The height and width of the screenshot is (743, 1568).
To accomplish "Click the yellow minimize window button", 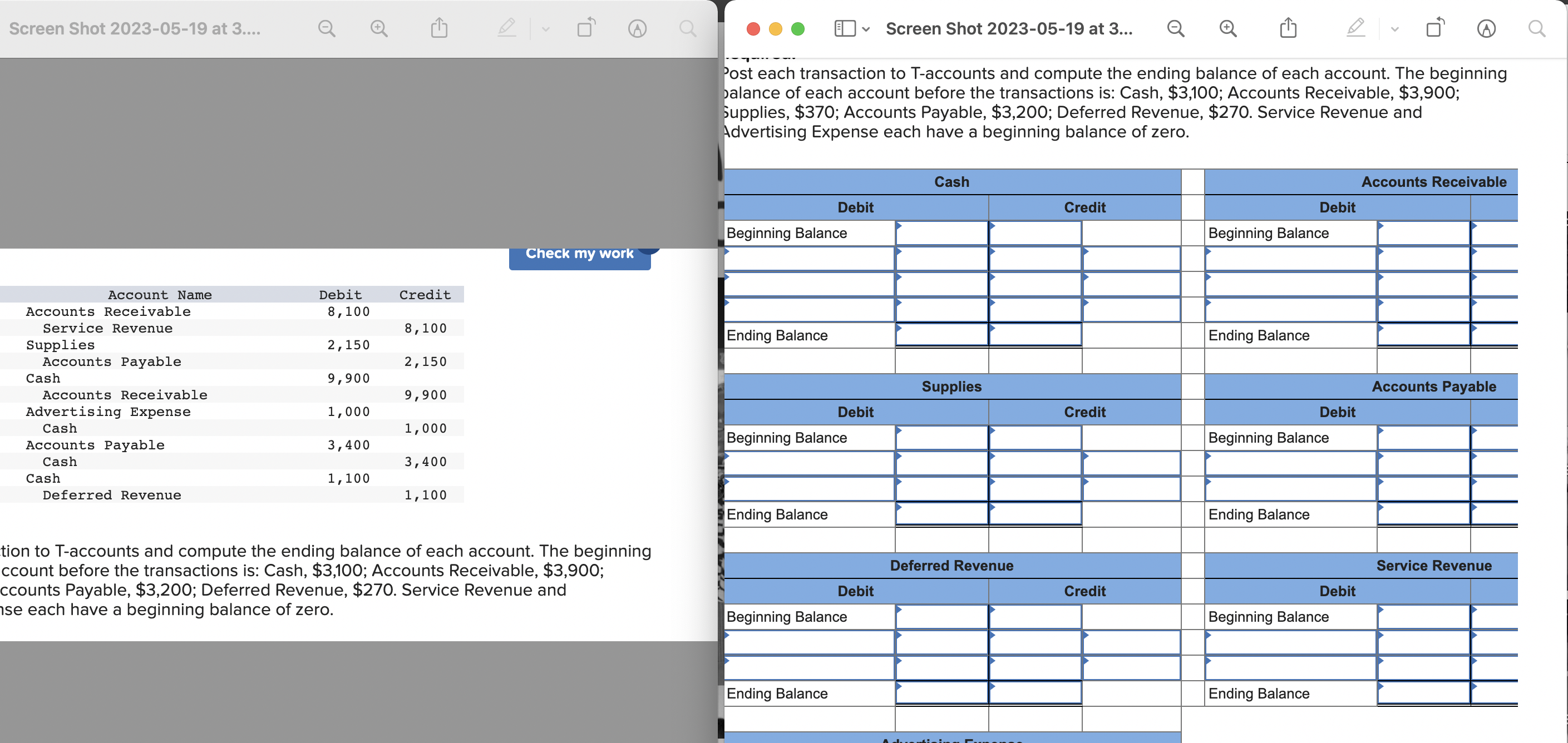I will point(776,28).
